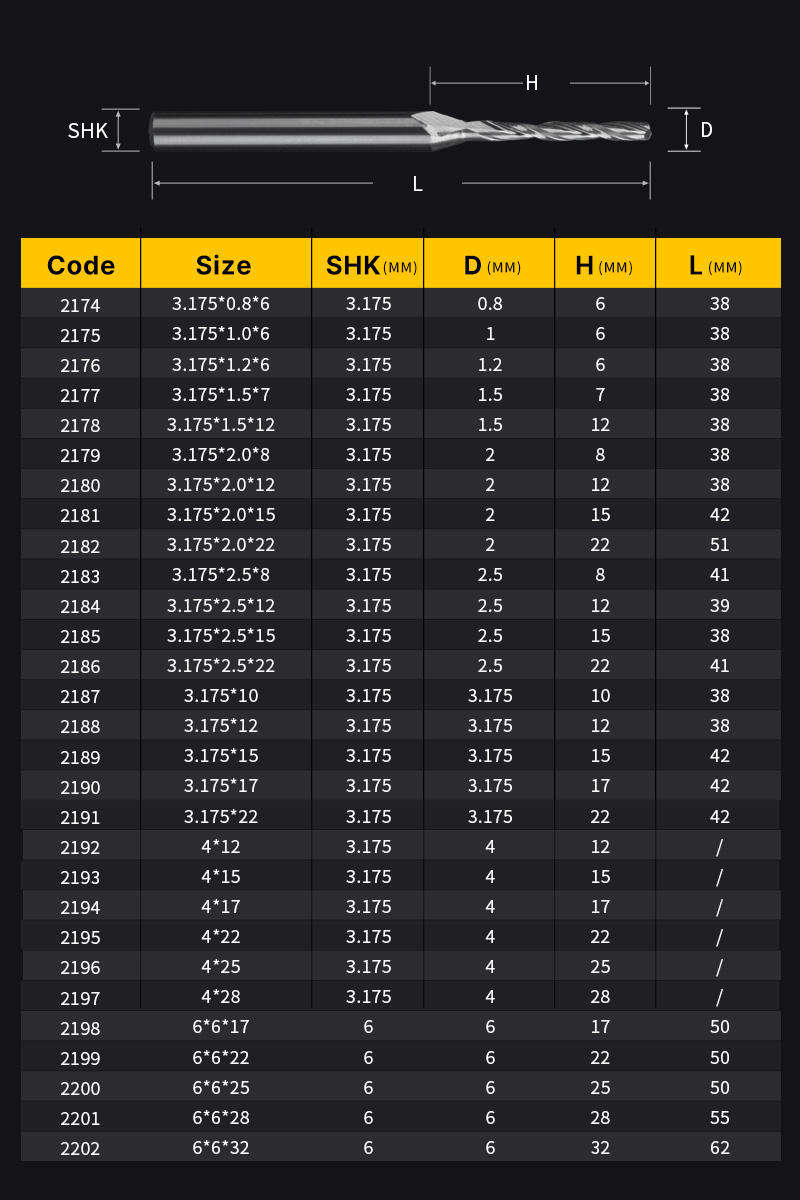
Task: Select code cell 2181
Action: (x=80, y=516)
